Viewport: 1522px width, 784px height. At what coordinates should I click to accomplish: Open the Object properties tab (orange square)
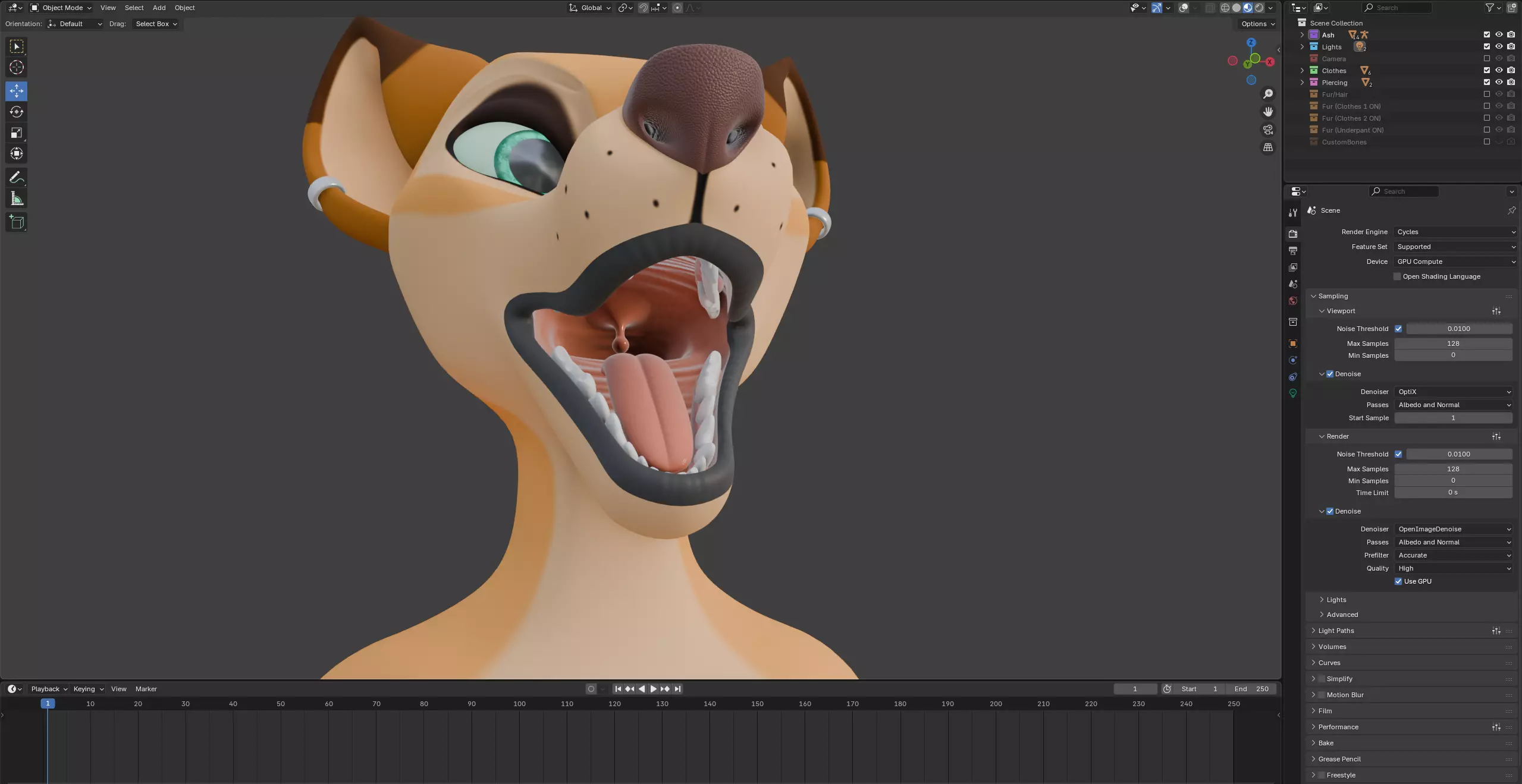pos(1293,344)
